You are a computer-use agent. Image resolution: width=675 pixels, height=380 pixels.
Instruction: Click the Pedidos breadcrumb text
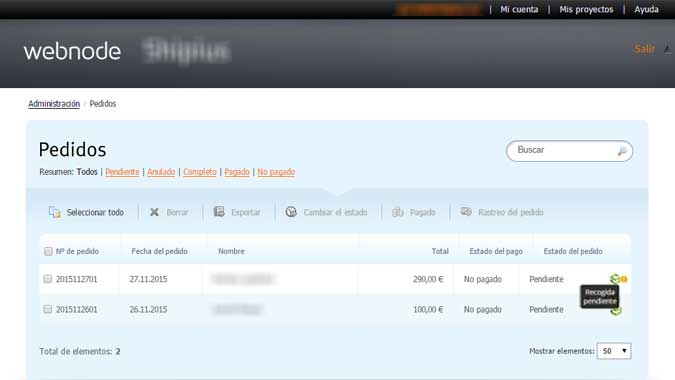tap(102, 104)
